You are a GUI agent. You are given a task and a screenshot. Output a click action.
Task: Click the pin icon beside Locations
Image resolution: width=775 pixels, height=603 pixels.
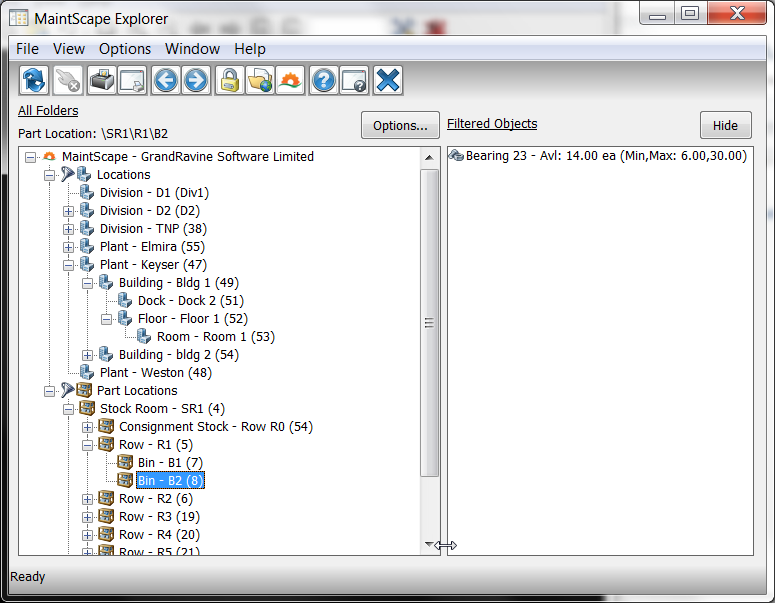click(x=67, y=174)
